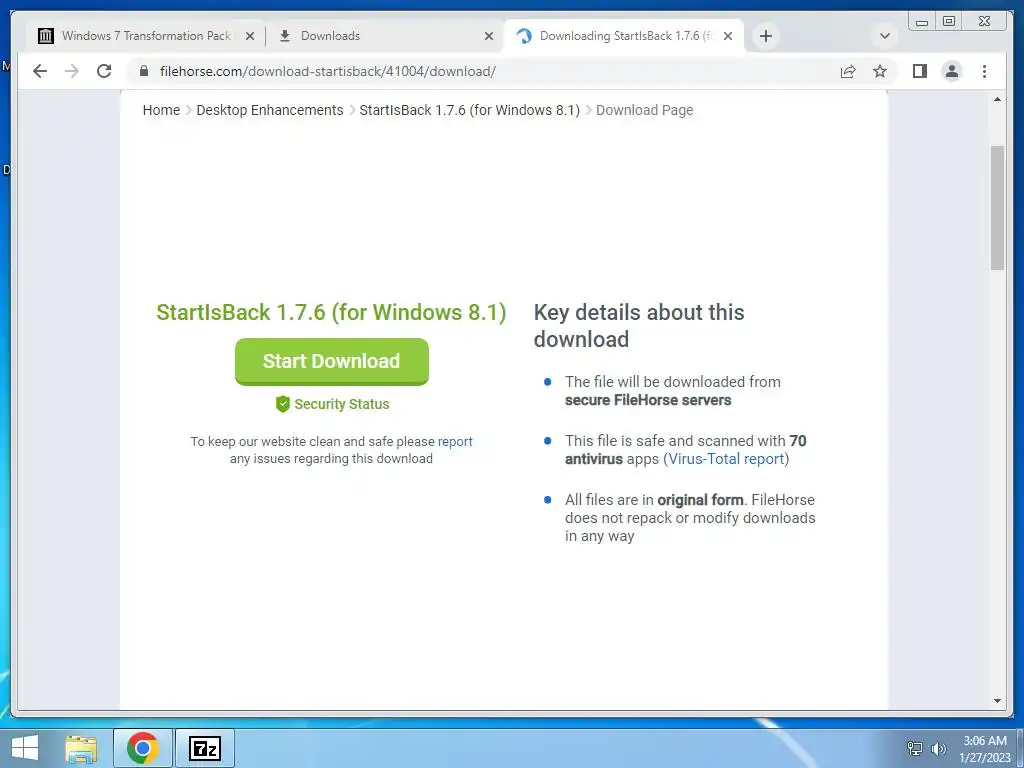The image size is (1024, 768).
Task: Close the Windows 7 Transformation Pack tab
Action: pyautogui.click(x=249, y=36)
